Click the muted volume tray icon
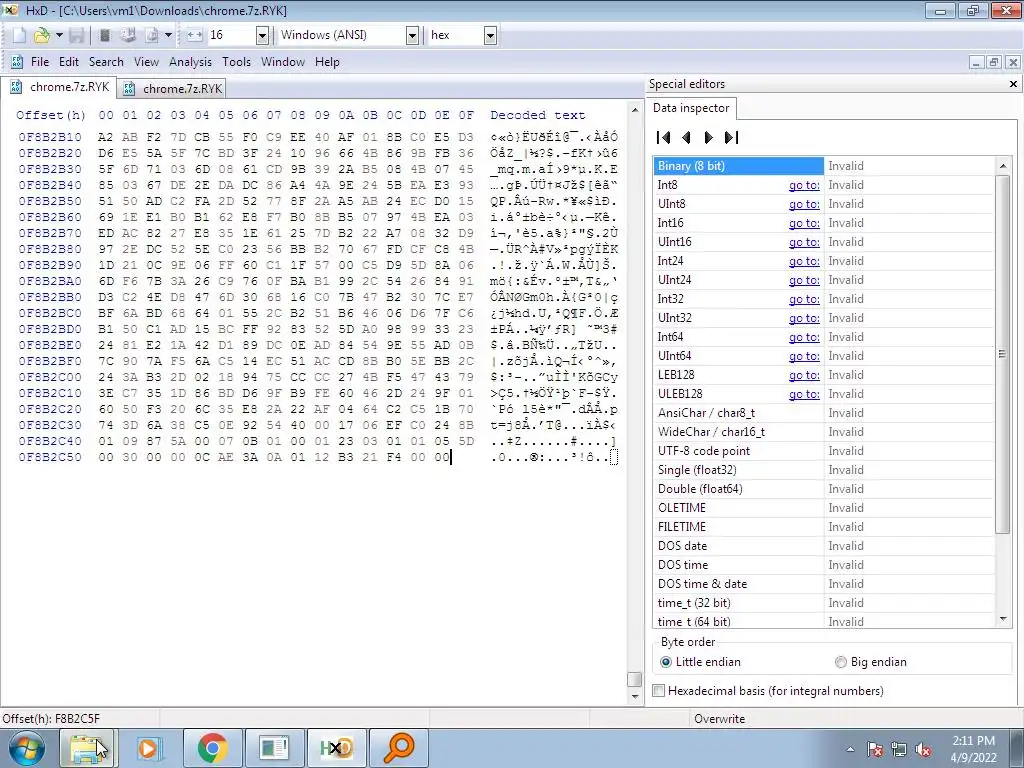This screenshot has width=1024, height=768. tap(923, 750)
